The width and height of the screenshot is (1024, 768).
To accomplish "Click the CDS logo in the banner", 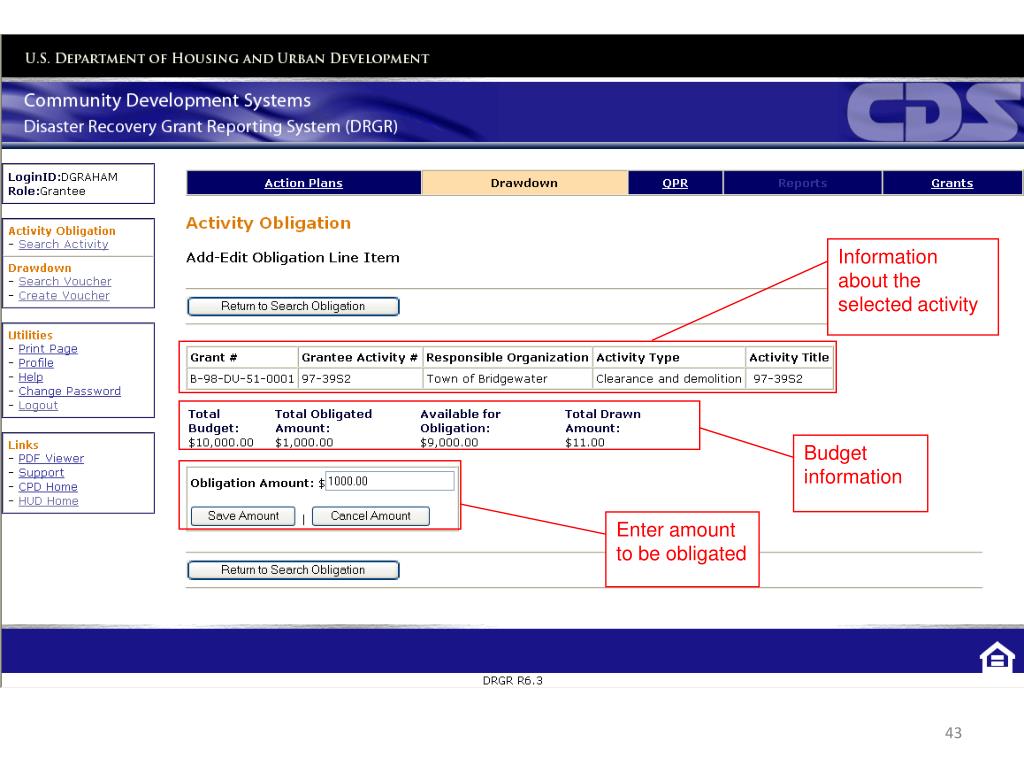I will point(934,112).
